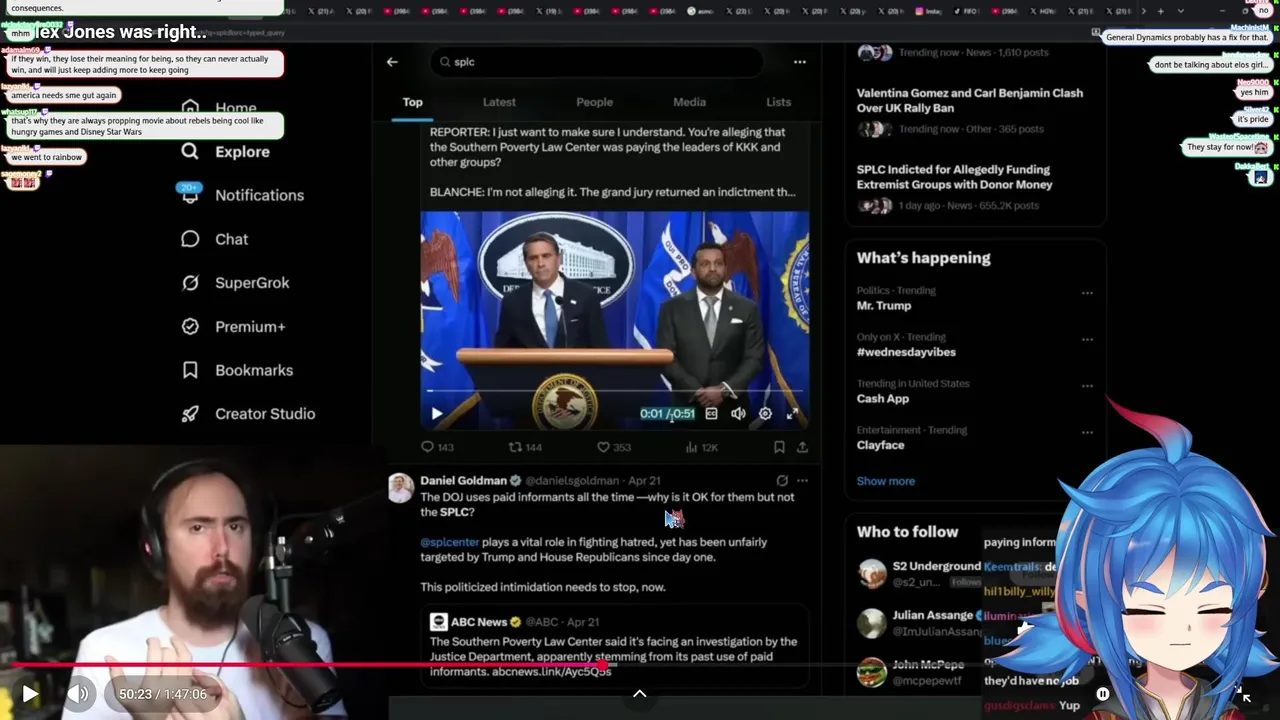The width and height of the screenshot is (1280, 720).
Task: Open the quoted ABC News tweet
Action: tap(614, 645)
